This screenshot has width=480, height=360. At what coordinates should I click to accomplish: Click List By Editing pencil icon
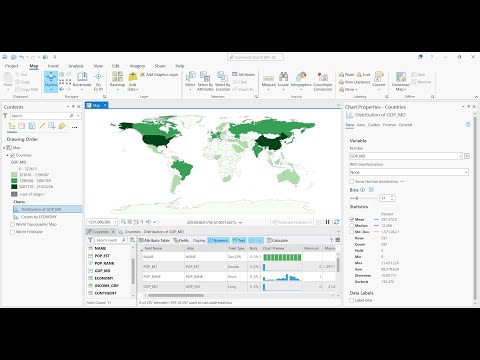point(42,126)
